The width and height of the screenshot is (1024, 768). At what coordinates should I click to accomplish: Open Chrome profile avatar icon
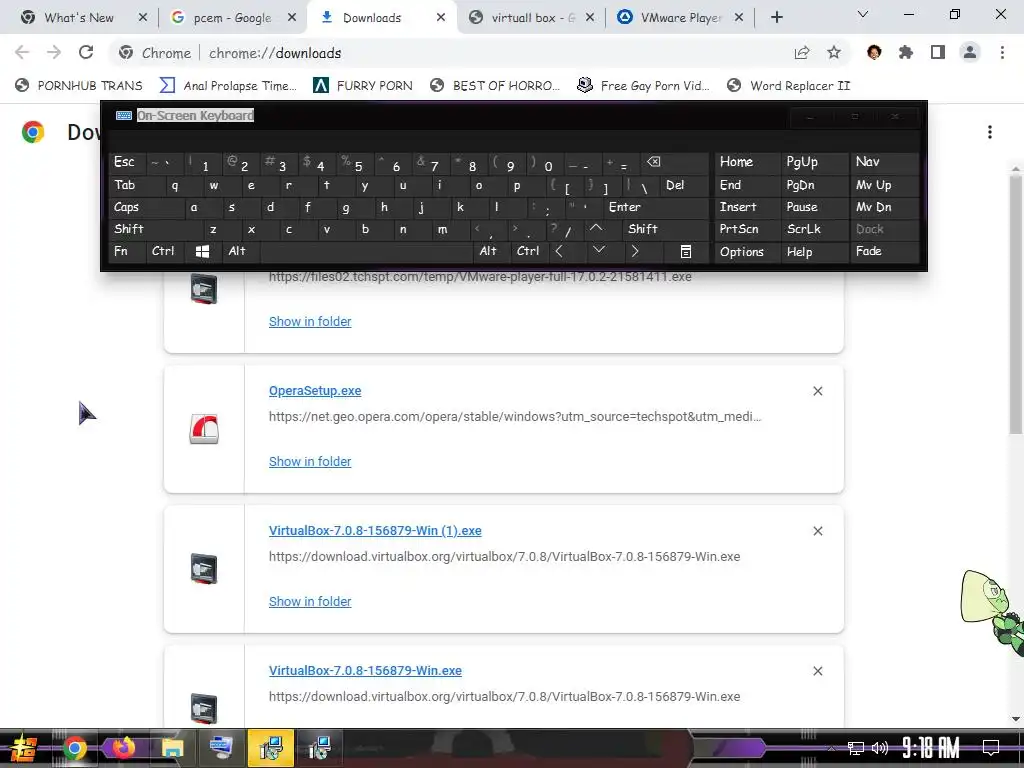click(970, 52)
